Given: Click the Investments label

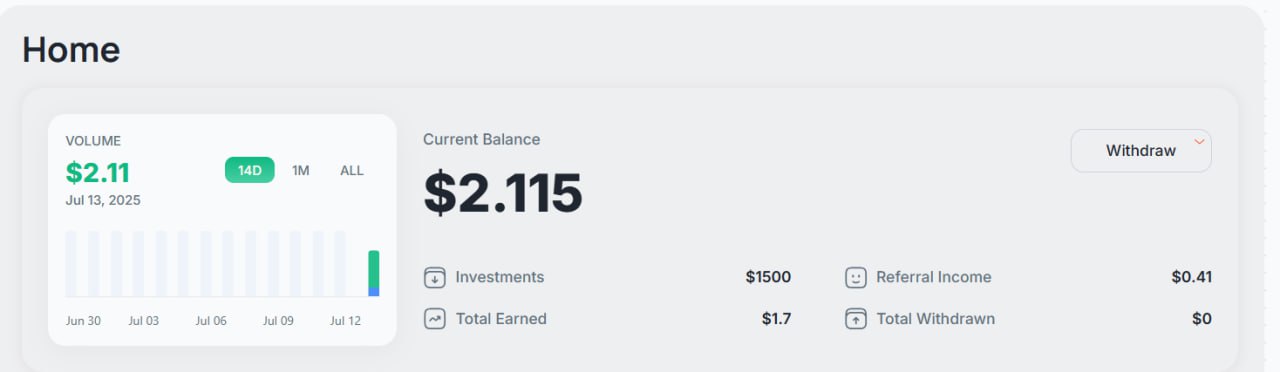Looking at the screenshot, I should (500, 277).
